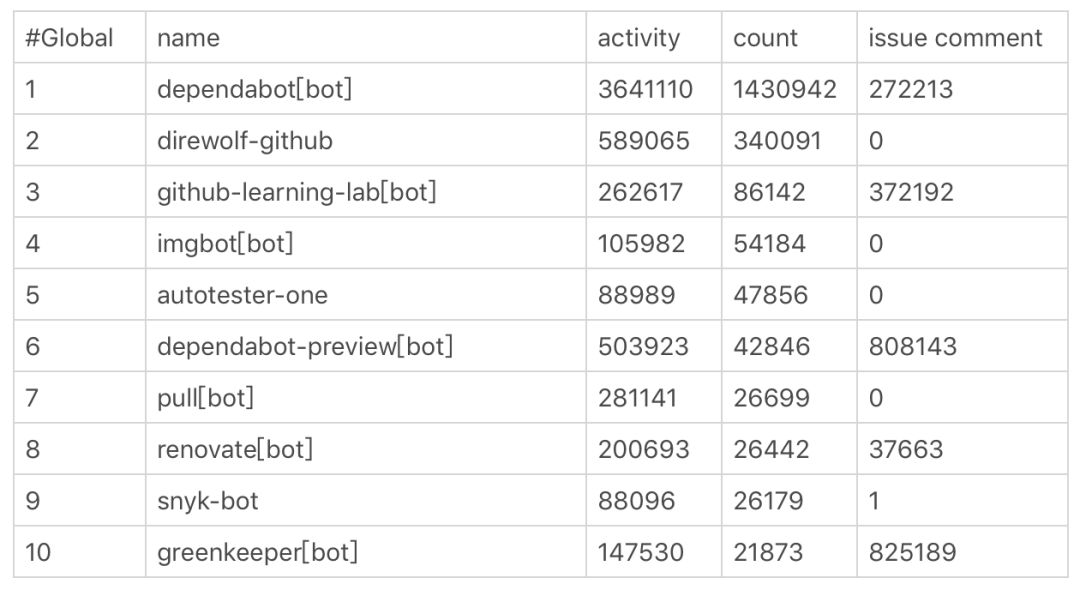Select the activity column header

point(638,39)
